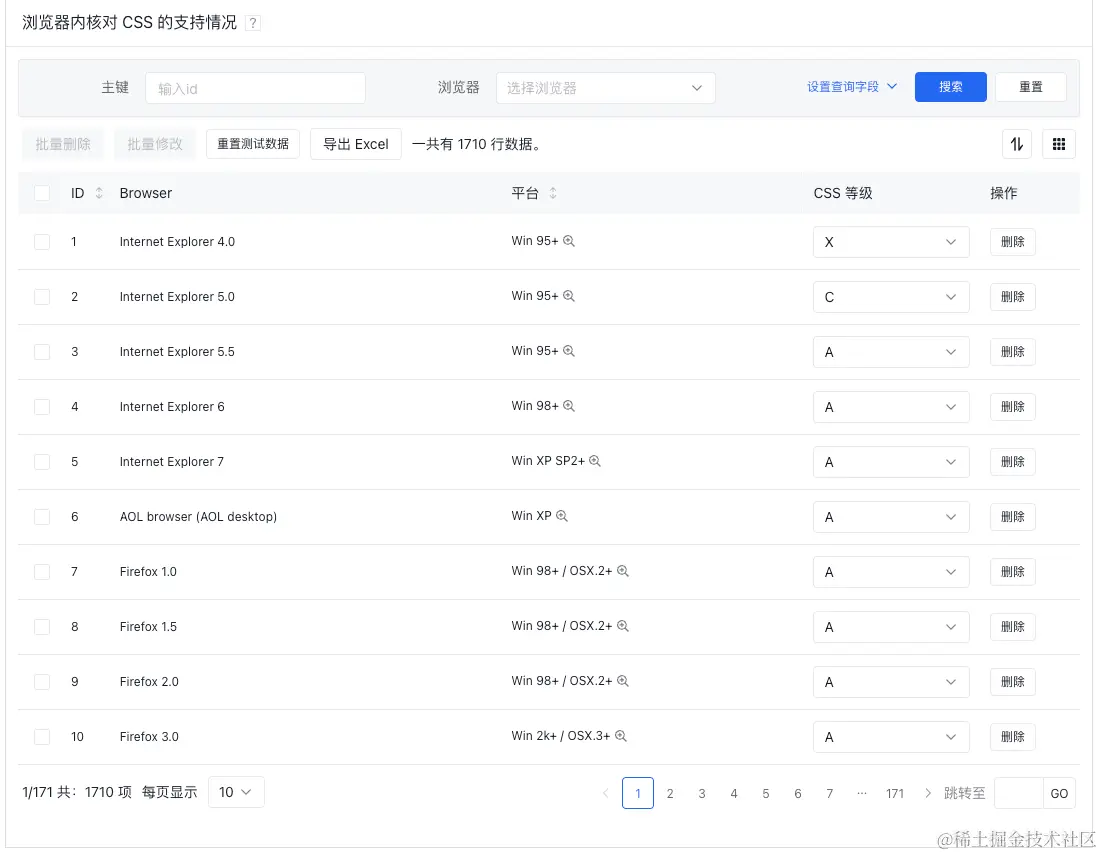Select current page 1 in pagination
The height and width of the screenshot is (856, 1103).
click(638, 793)
